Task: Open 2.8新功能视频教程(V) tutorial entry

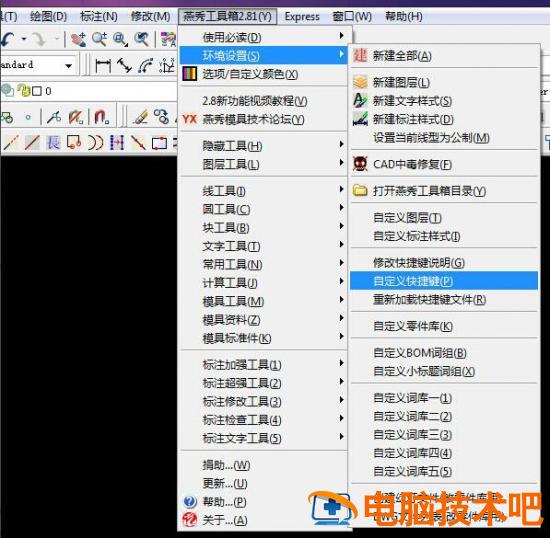Action: click(x=263, y=101)
